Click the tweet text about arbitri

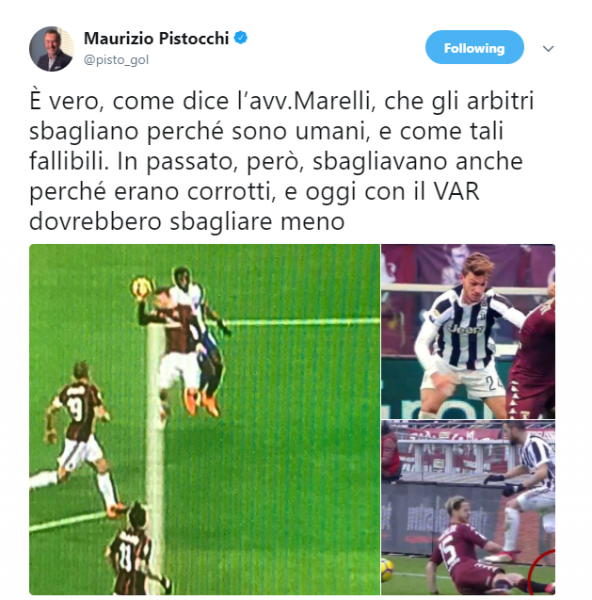pyautogui.click(x=281, y=161)
